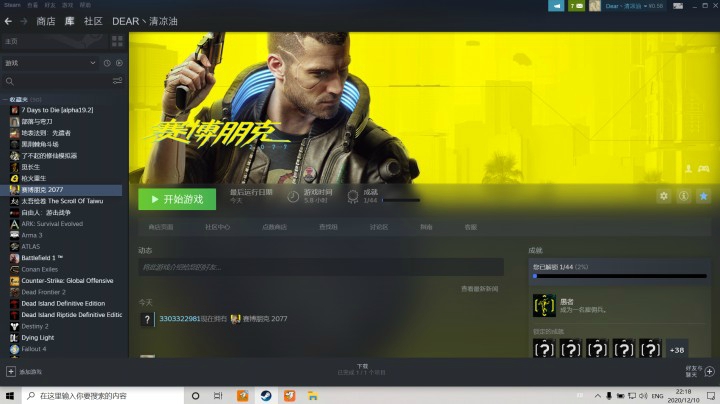Open user 3303322981 profile link
This screenshot has height=404, width=720.
180,319
